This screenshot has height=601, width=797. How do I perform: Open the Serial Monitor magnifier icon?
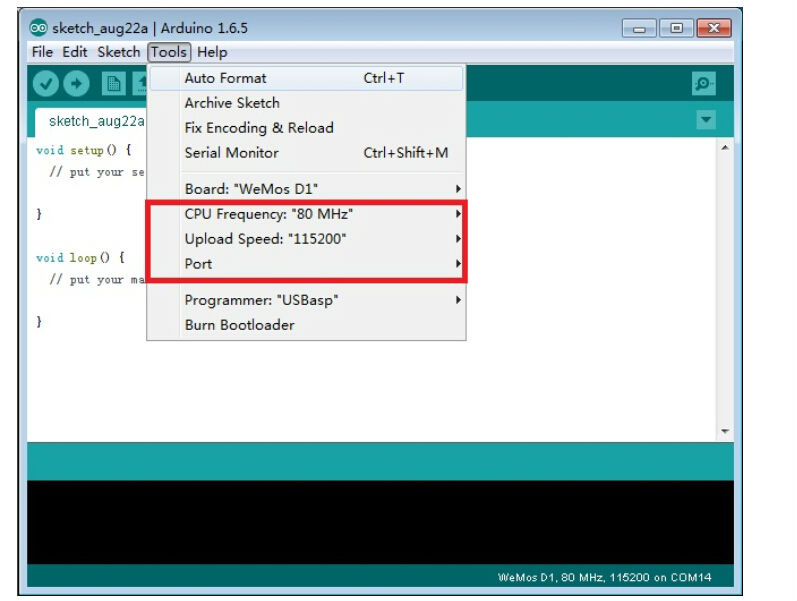click(704, 85)
